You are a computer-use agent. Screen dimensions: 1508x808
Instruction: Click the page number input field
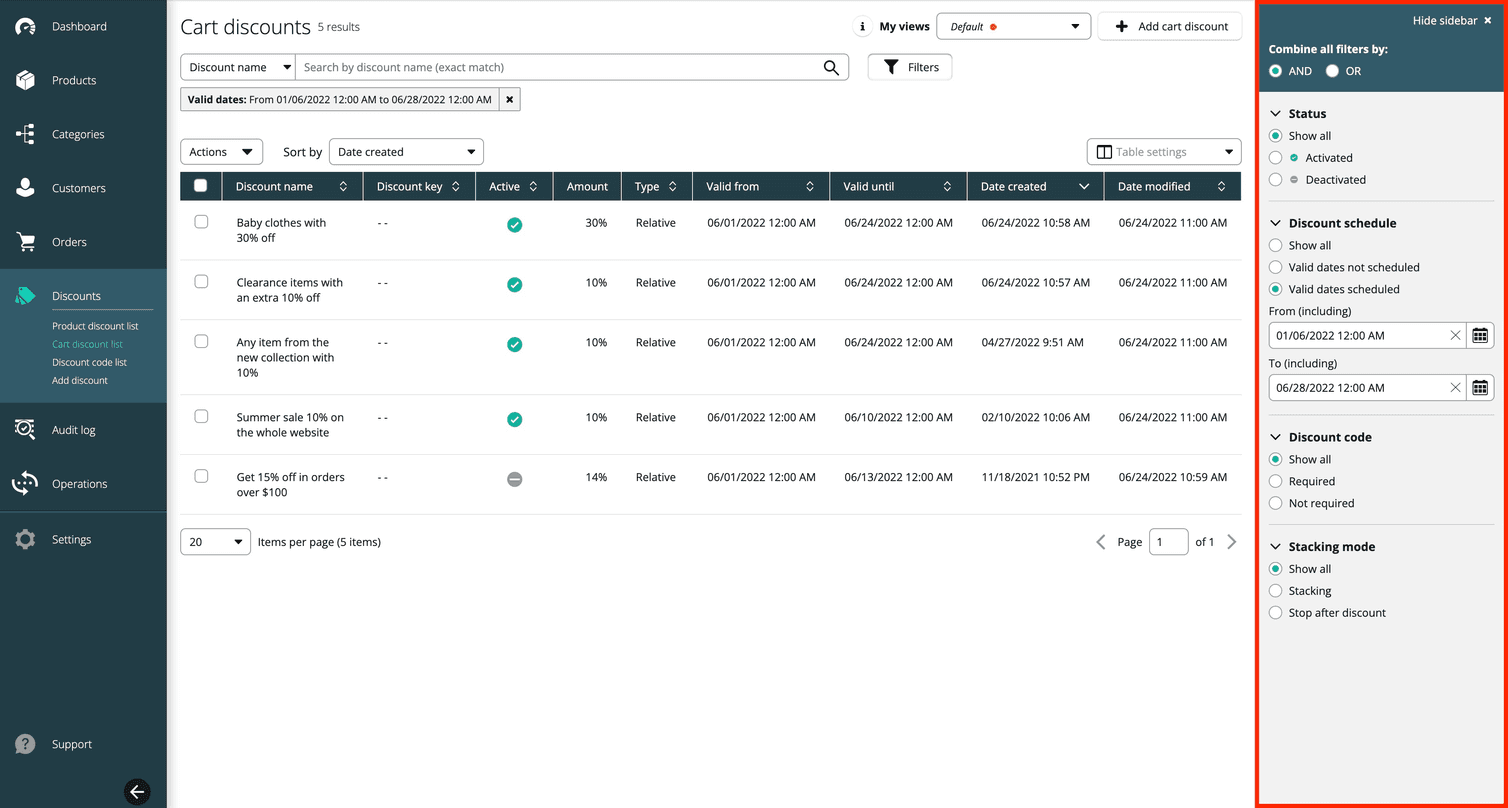(x=1168, y=541)
